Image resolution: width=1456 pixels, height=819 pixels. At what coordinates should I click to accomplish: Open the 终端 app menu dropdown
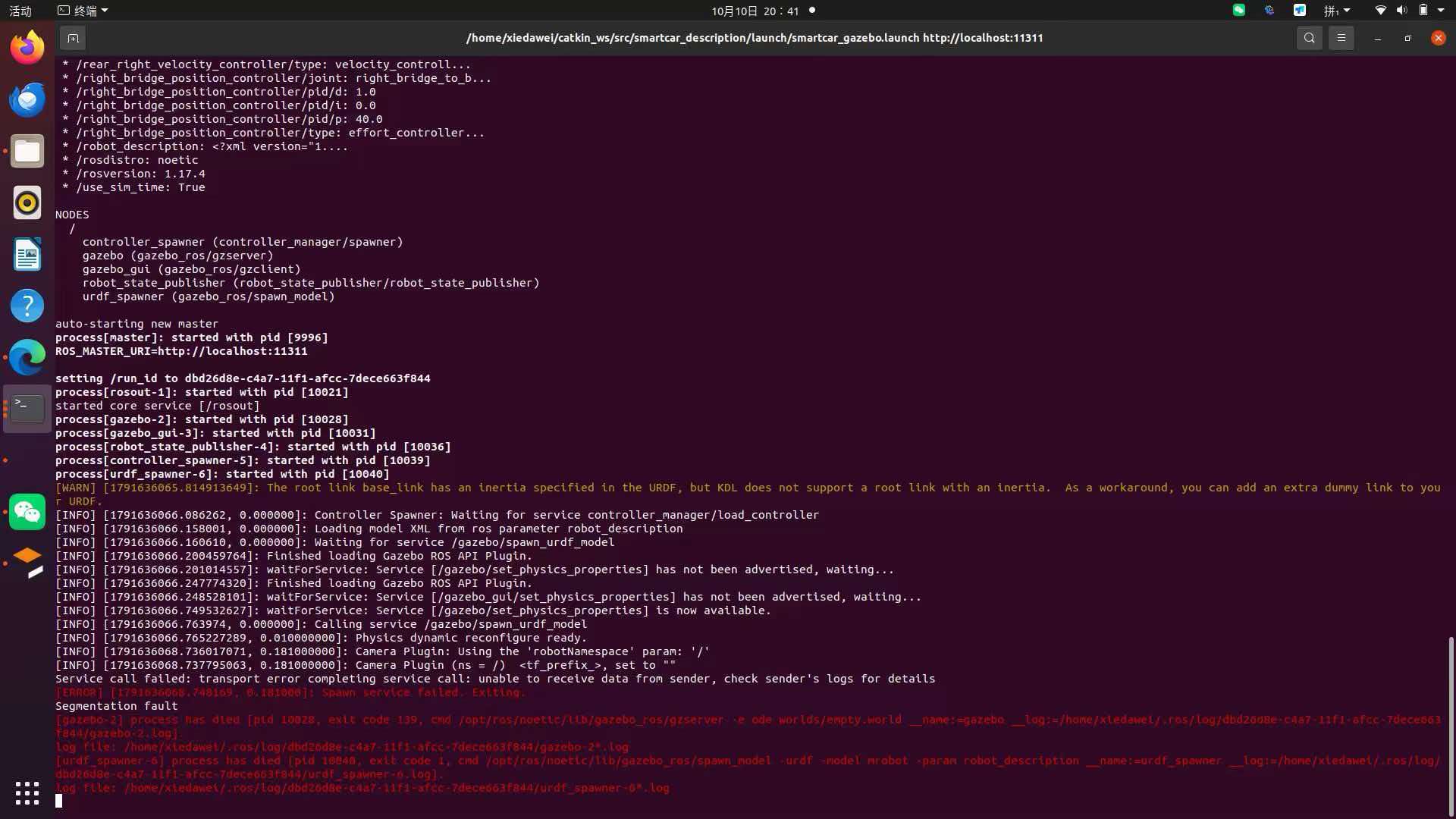(x=83, y=11)
